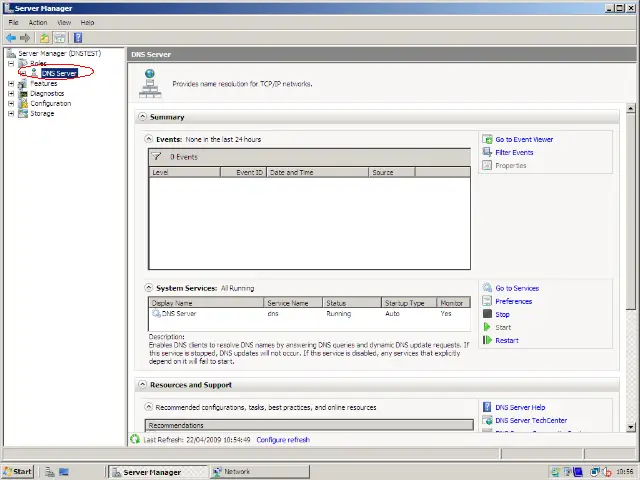Click the Features tree node icon
Screen dimensions: 640x480
coord(23,83)
